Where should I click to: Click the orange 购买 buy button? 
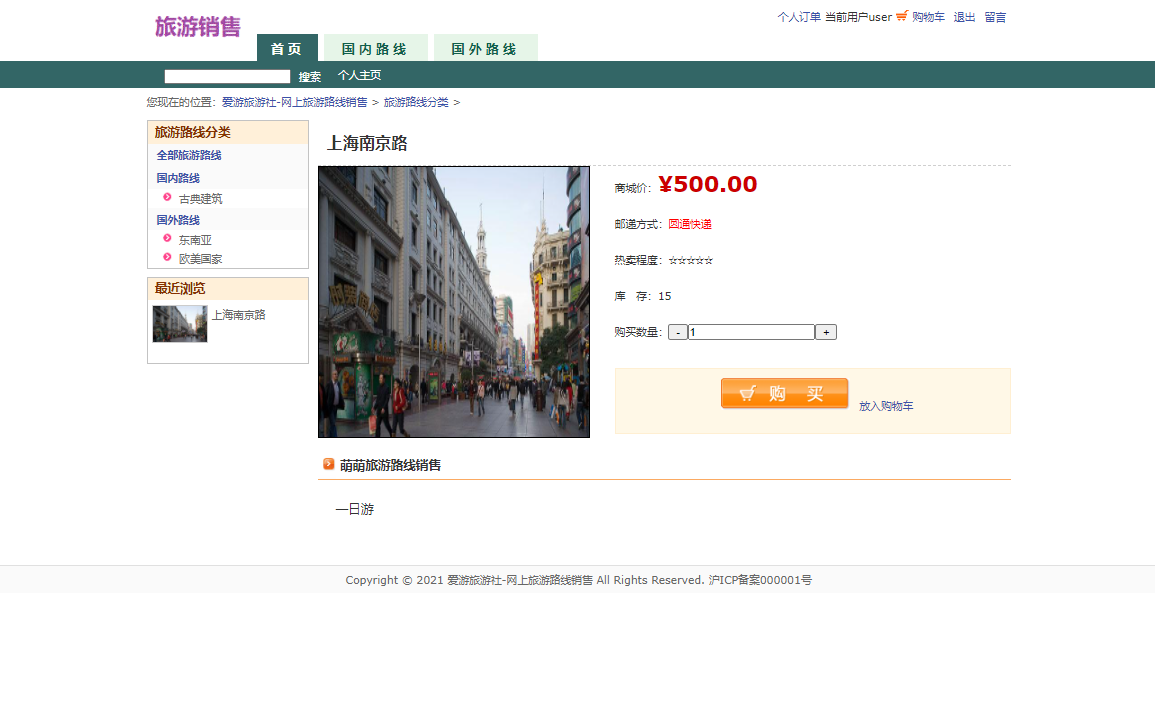(784, 394)
